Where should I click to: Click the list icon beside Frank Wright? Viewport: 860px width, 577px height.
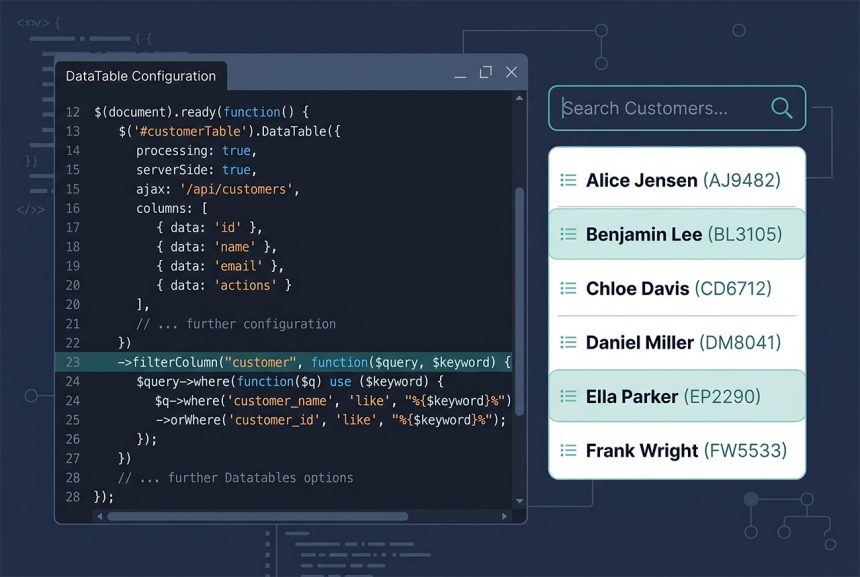click(x=568, y=450)
